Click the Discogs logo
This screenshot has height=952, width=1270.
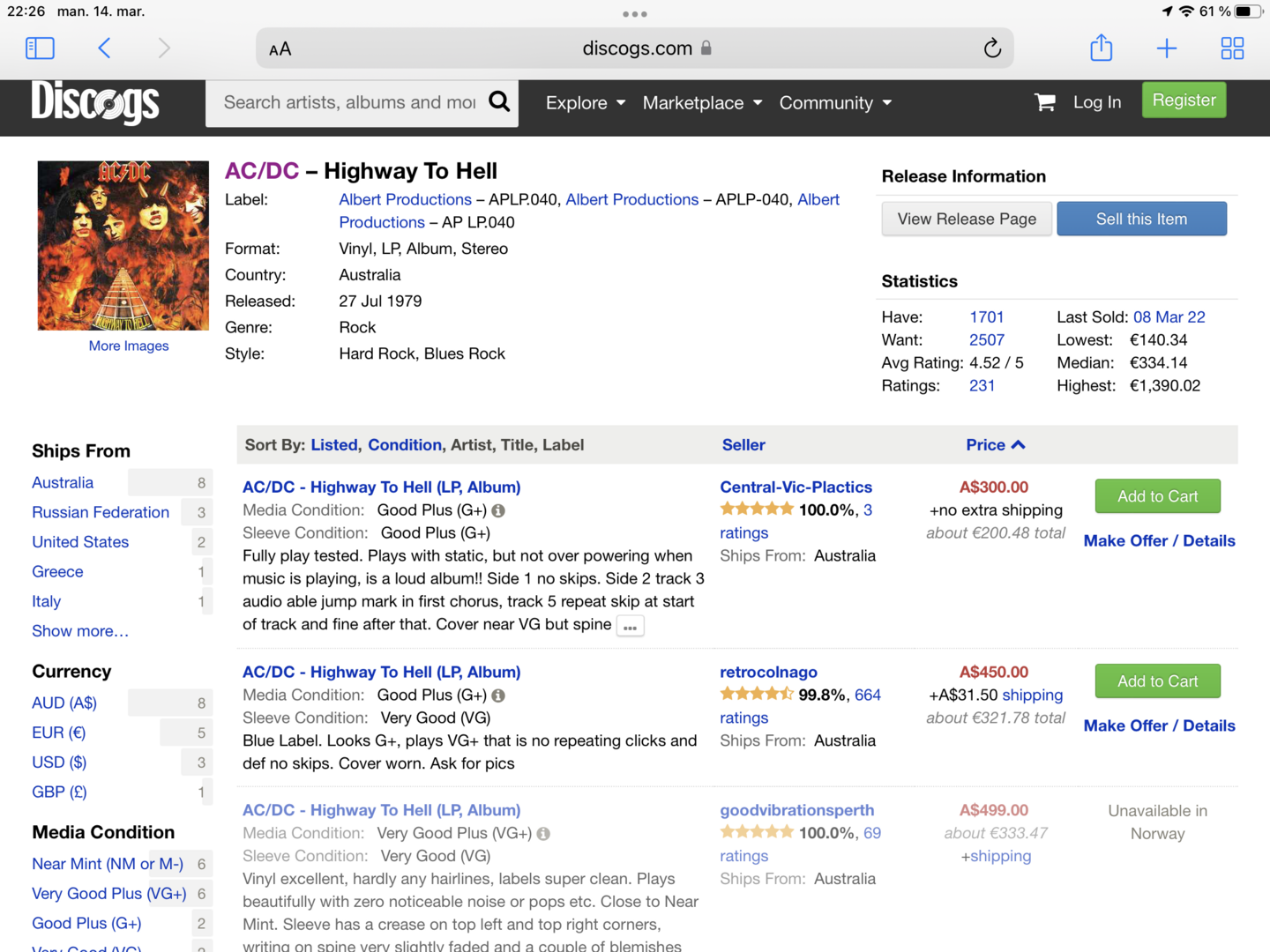pyautogui.click(x=95, y=103)
